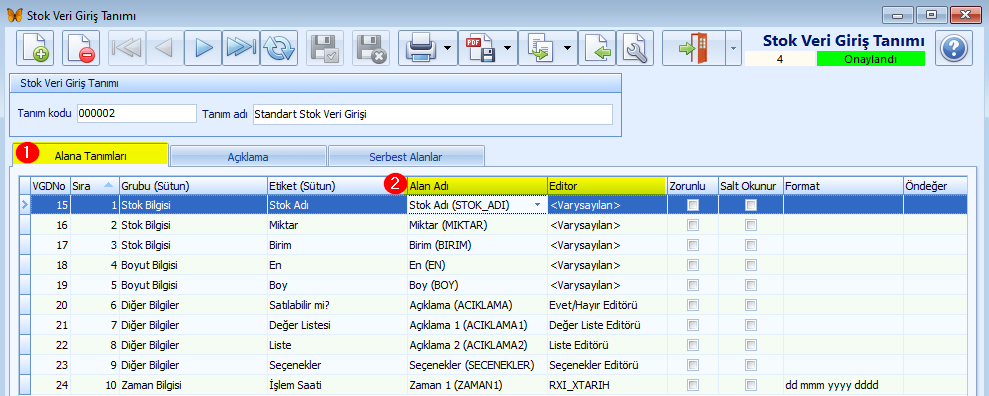This screenshot has height=396, width=989.
Task: Toggle Salt Okunur checkbox in Boy row
Action: [x=751, y=285]
